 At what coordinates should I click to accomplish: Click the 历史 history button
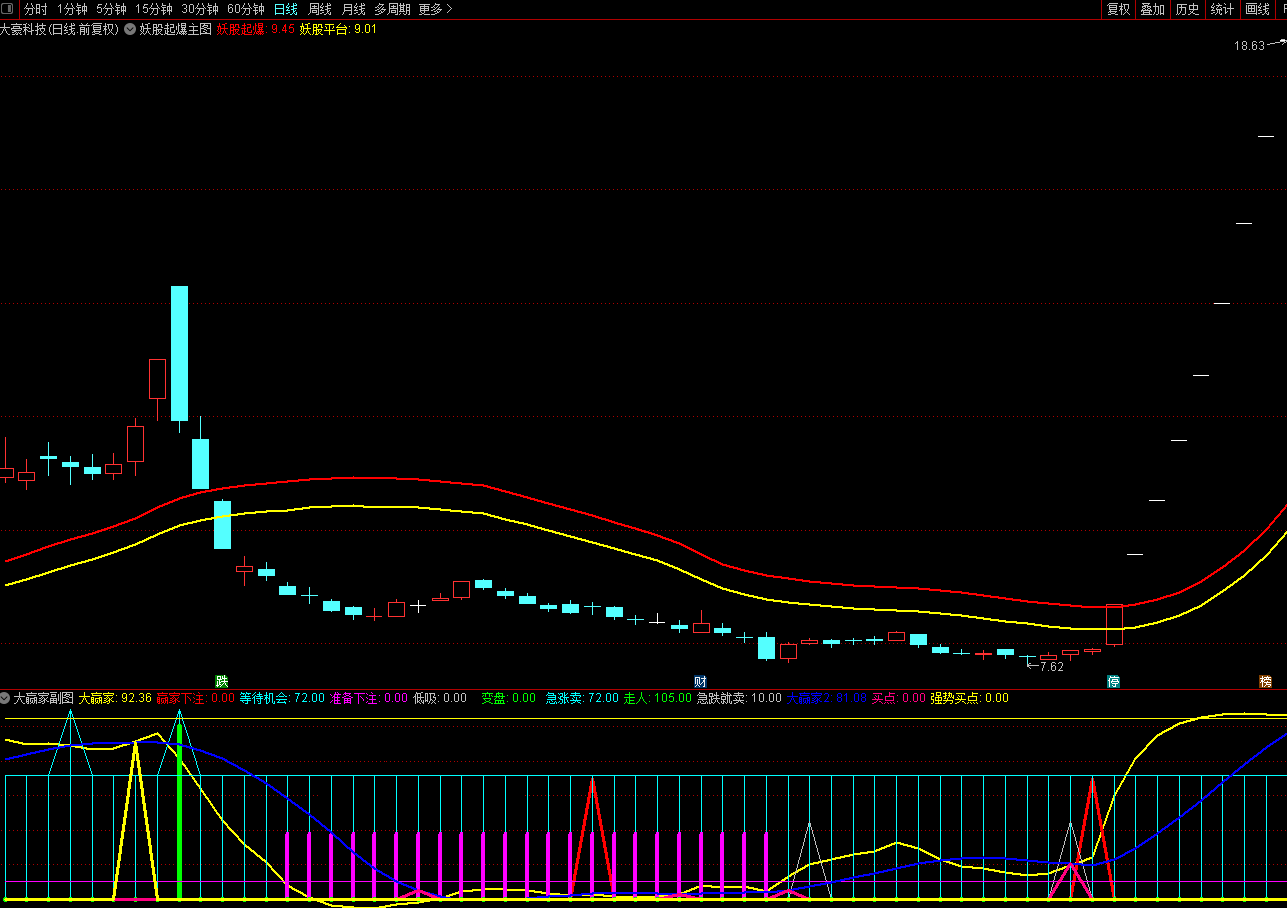(1187, 9)
